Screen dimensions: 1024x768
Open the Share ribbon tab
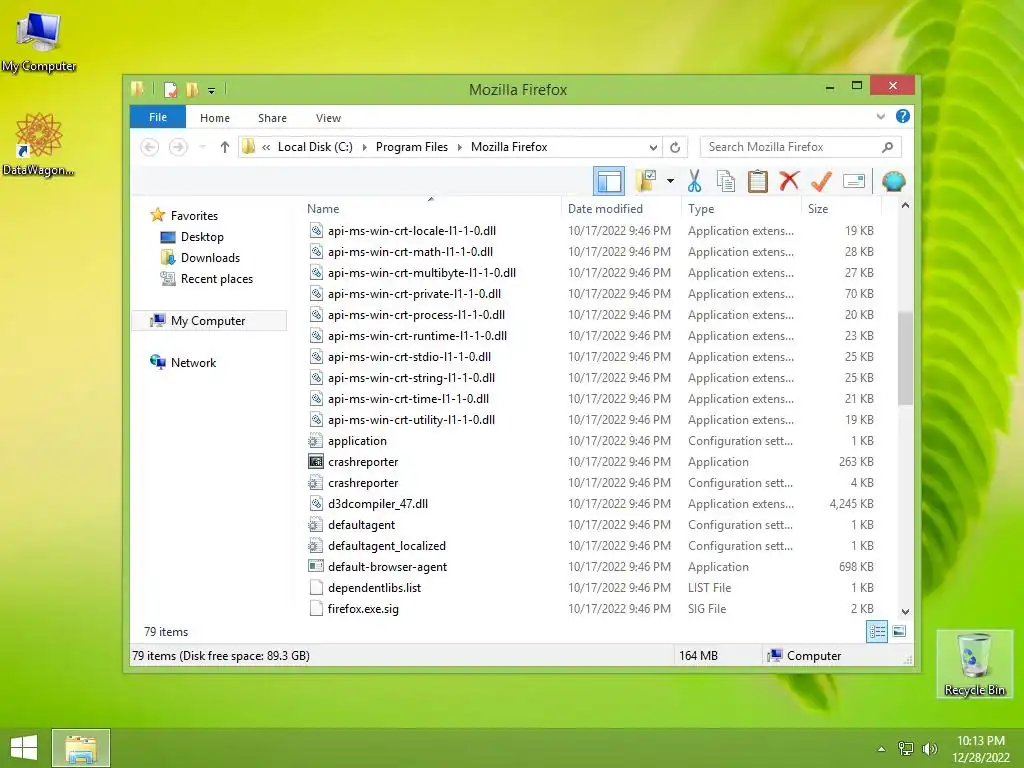coord(272,118)
